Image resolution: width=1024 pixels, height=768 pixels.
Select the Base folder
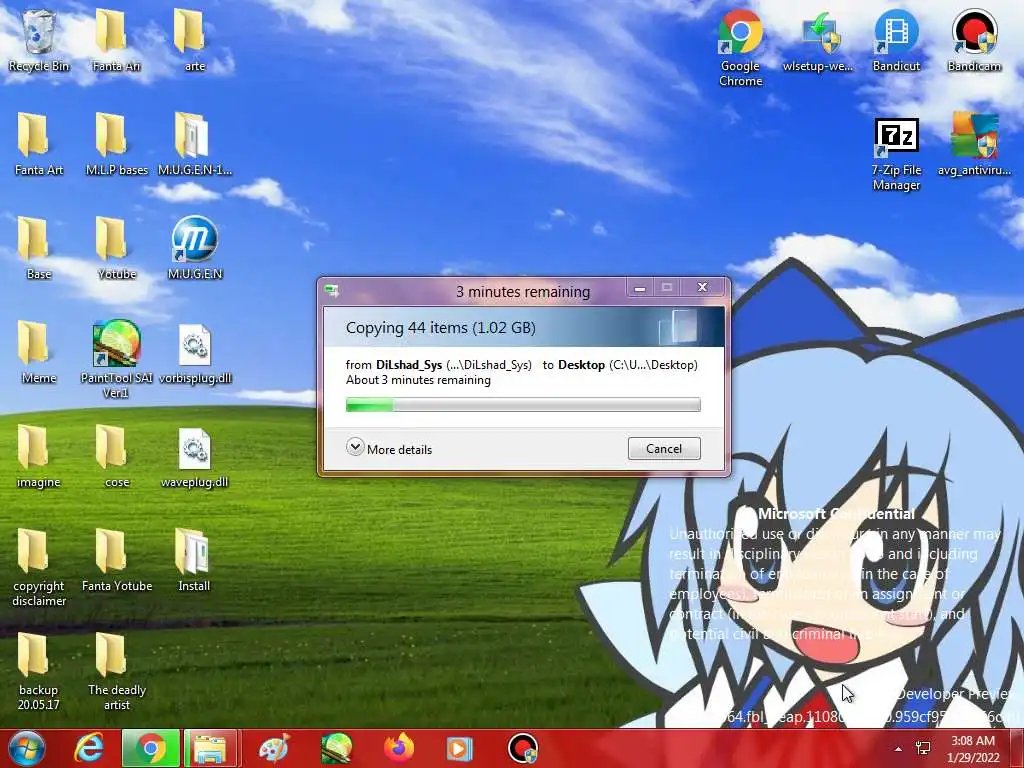click(x=39, y=249)
